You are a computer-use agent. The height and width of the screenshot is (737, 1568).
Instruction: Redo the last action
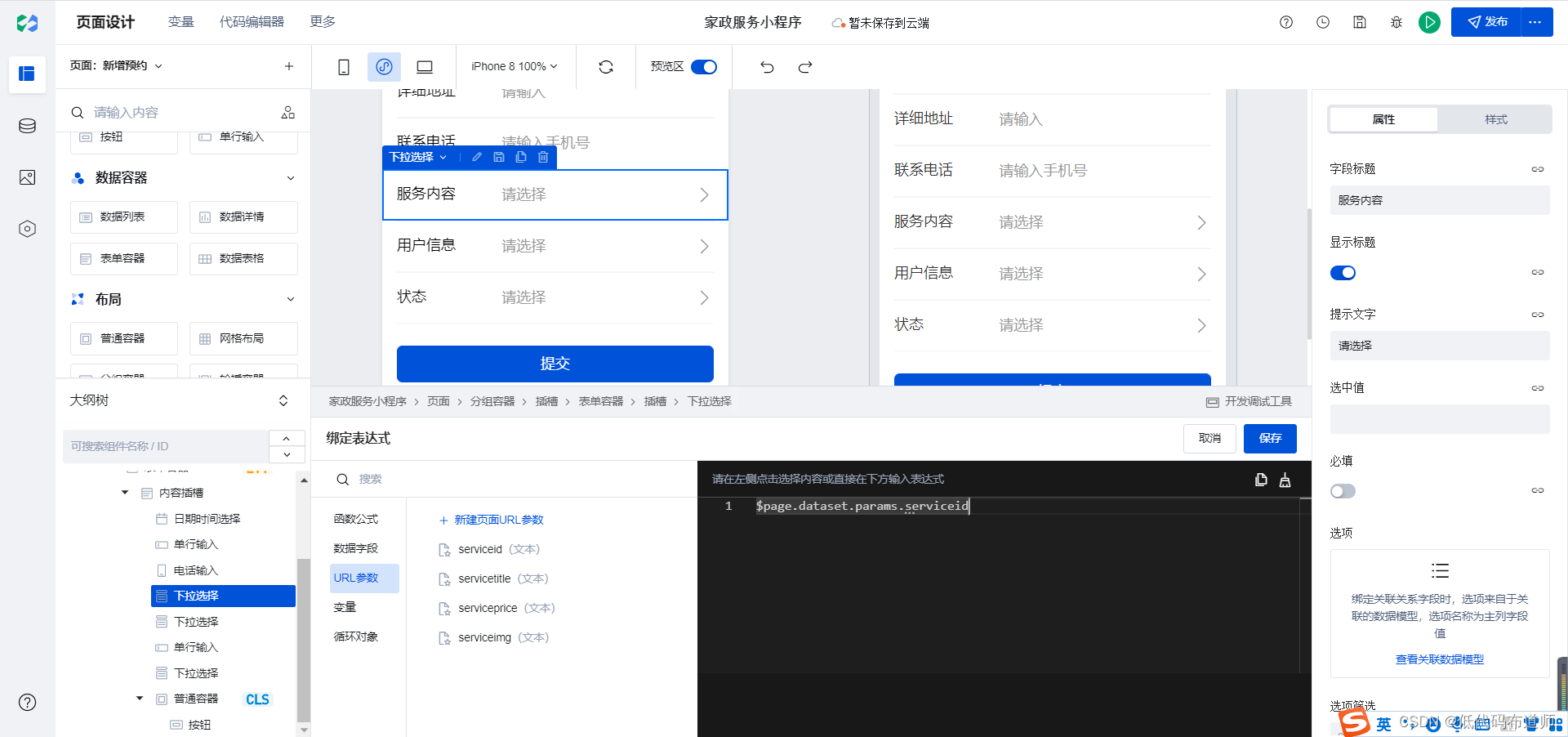point(805,67)
